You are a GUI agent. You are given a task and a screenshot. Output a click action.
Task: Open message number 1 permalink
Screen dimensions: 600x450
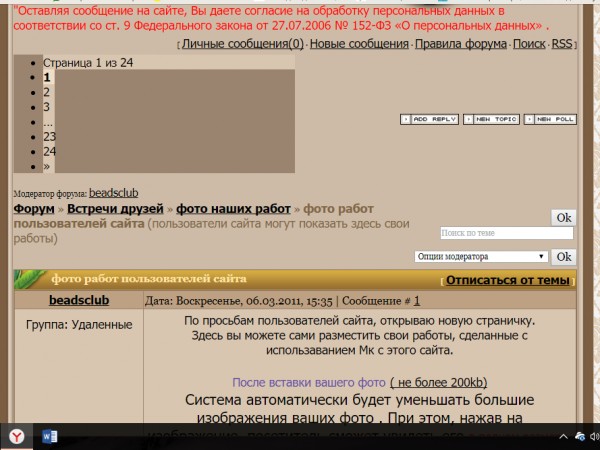click(417, 301)
